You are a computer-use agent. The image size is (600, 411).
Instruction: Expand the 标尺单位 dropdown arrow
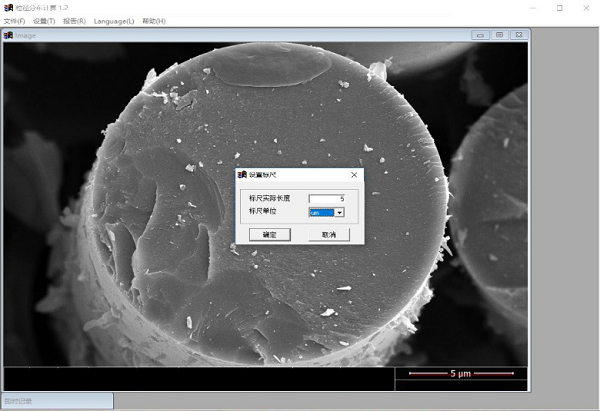[339, 212]
